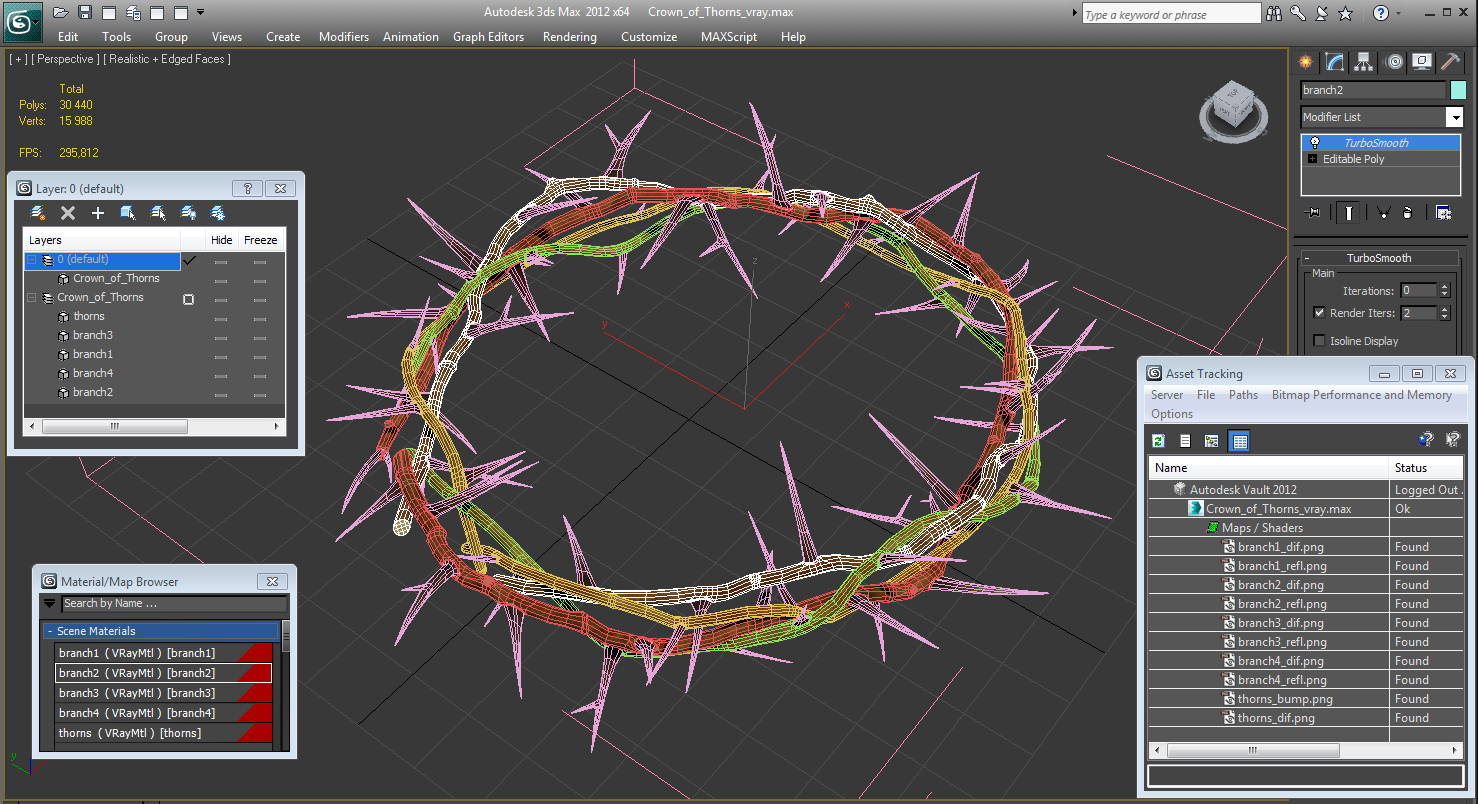Click Layer dialog help button
Viewport: 1478px width, 804px height.
247,188
